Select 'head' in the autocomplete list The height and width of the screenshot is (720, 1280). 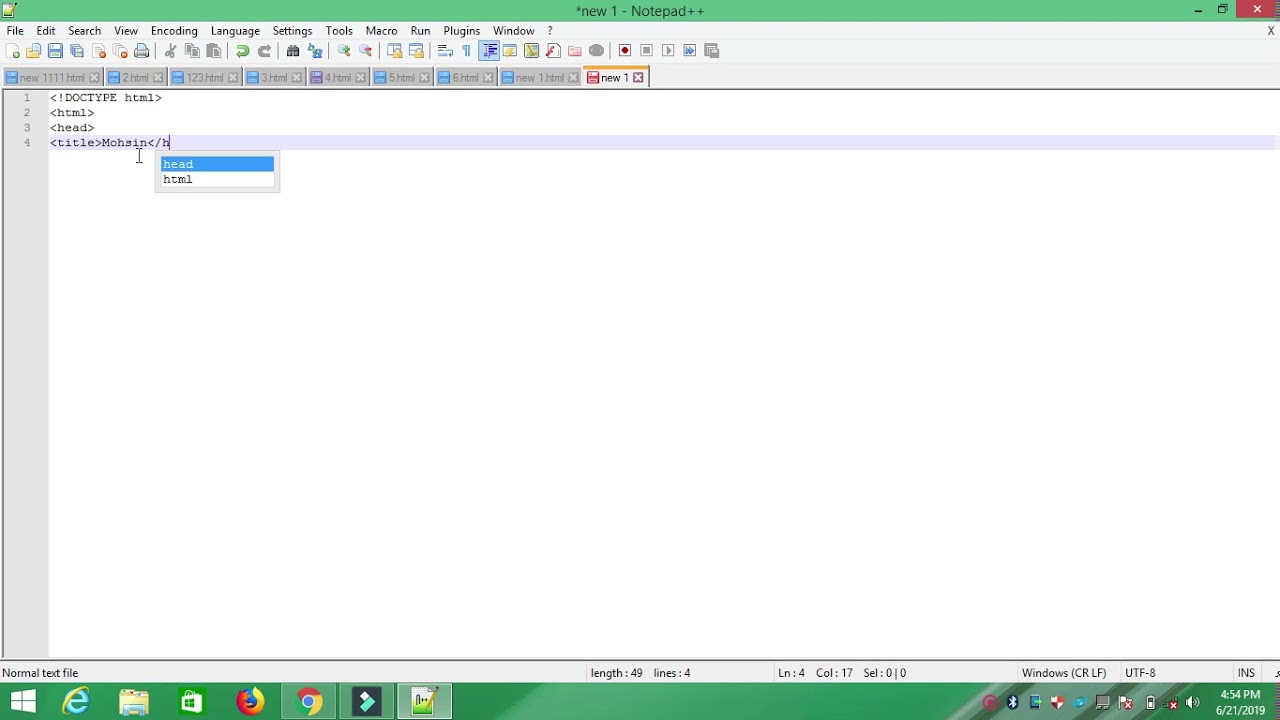coord(217,164)
